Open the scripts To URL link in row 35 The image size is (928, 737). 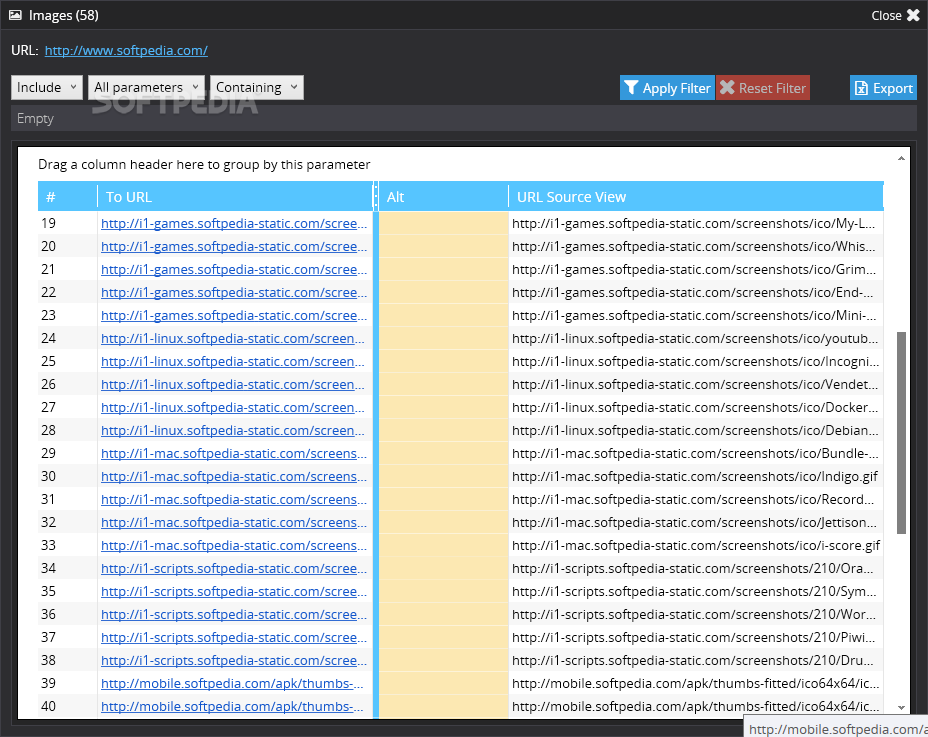[x=234, y=592]
